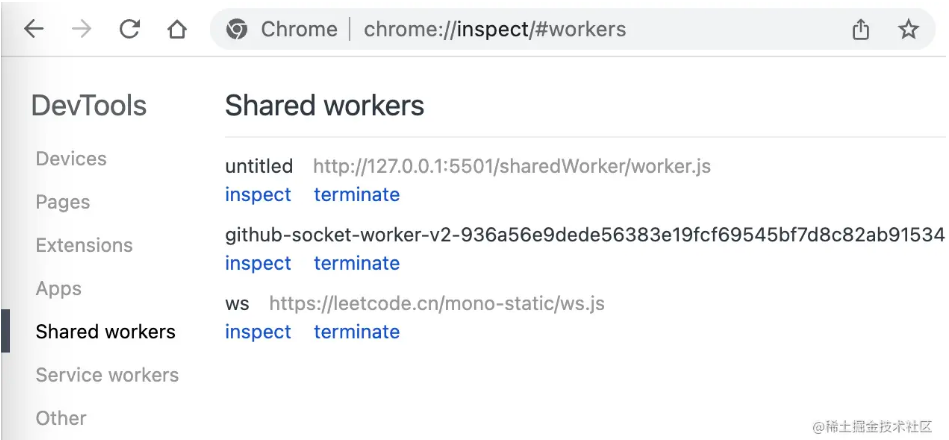The height and width of the screenshot is (440, 949).
Task: Inspect the untitled worker.js shared worker
Action: pos(258,195)
